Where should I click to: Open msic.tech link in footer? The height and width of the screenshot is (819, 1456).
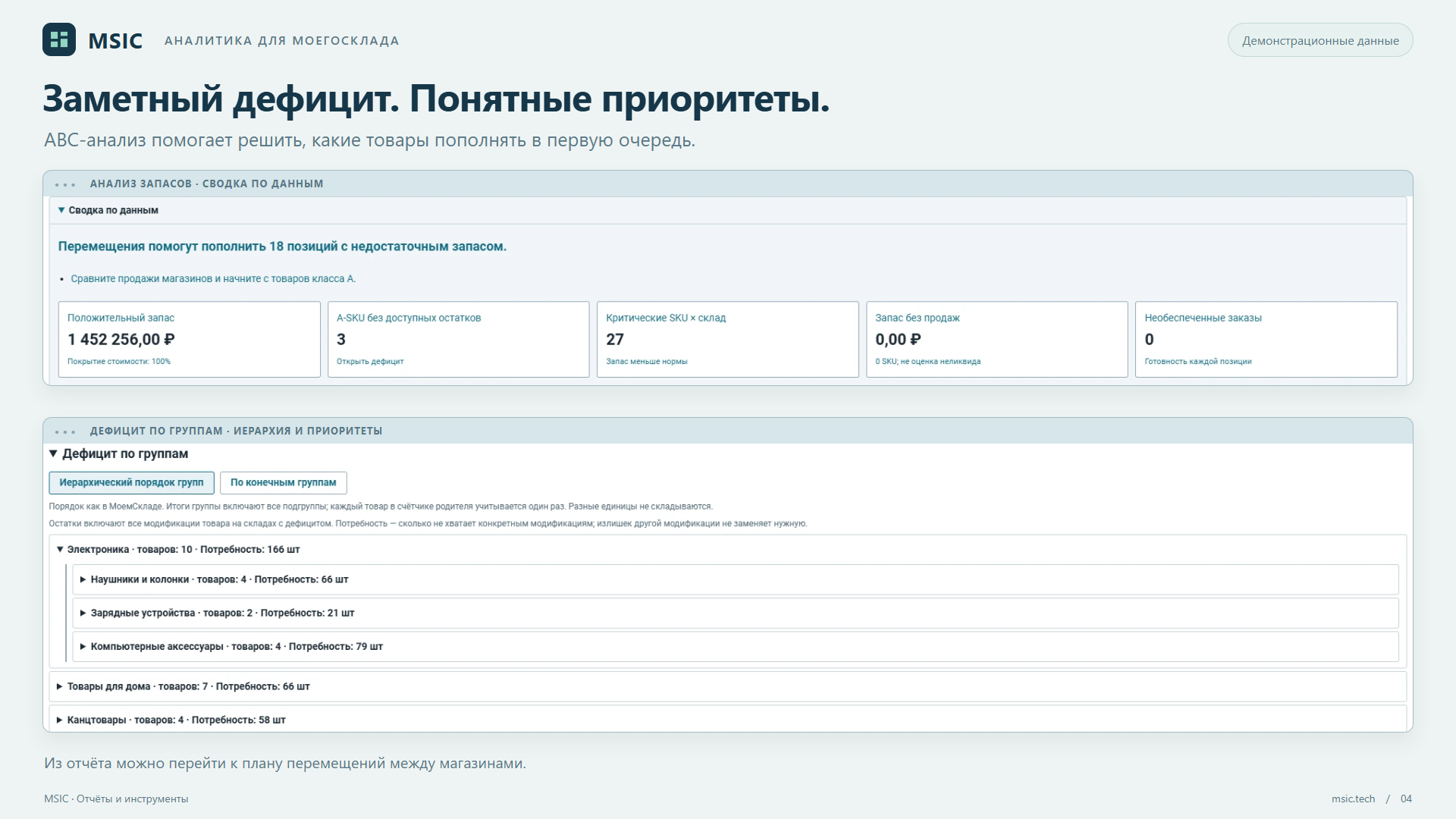(x=1353, y=799)
